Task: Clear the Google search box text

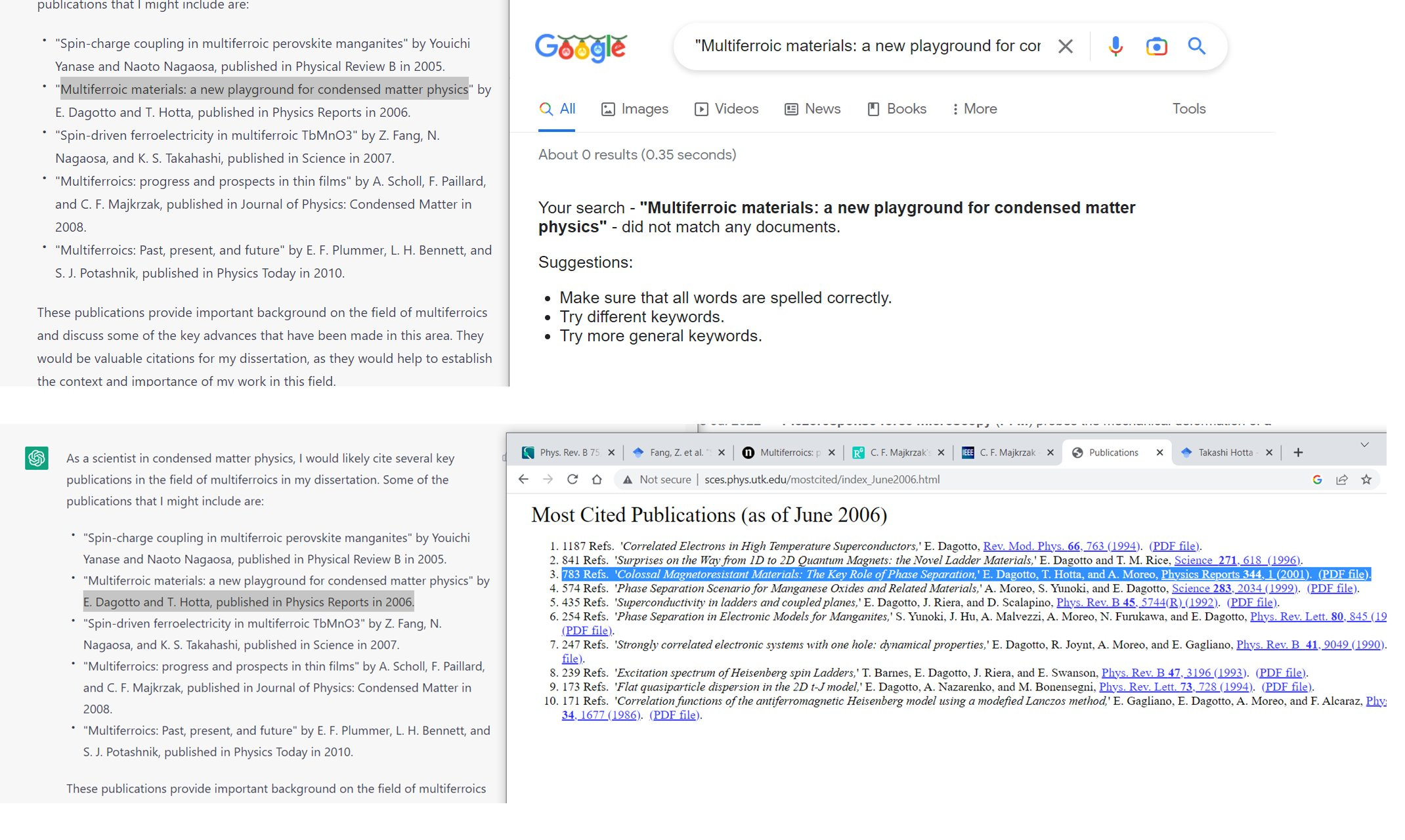Action: click(1065, 47)
